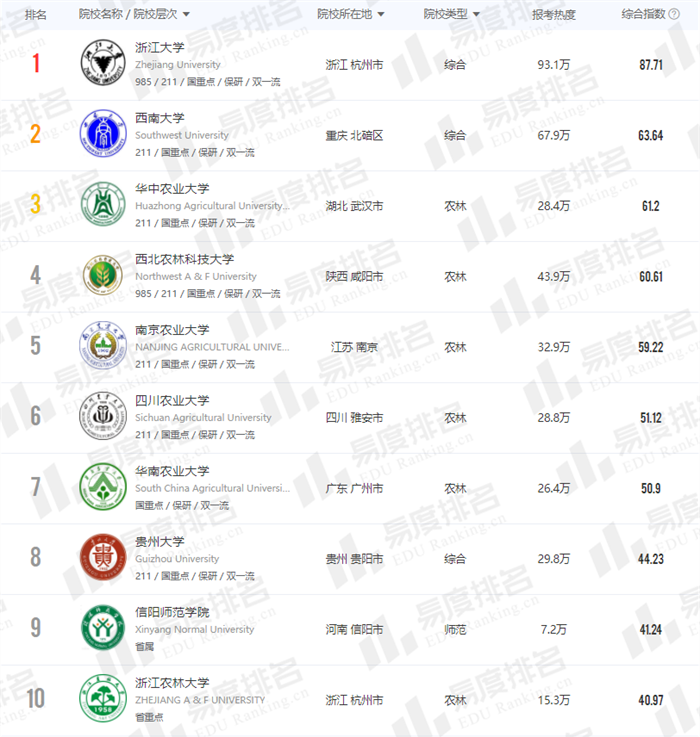Click the Sichuan Agricultural University logo
The image size is (700, 737).
[101, 418]
